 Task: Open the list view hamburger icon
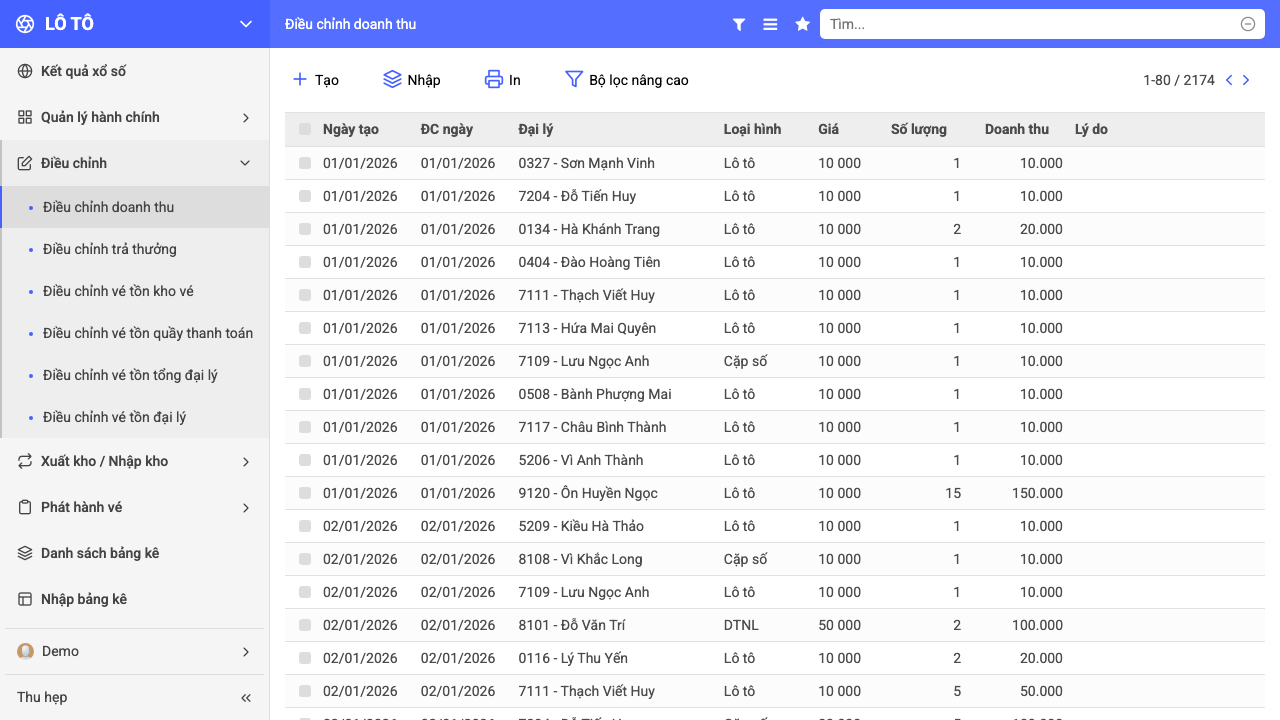pos(770,24)
